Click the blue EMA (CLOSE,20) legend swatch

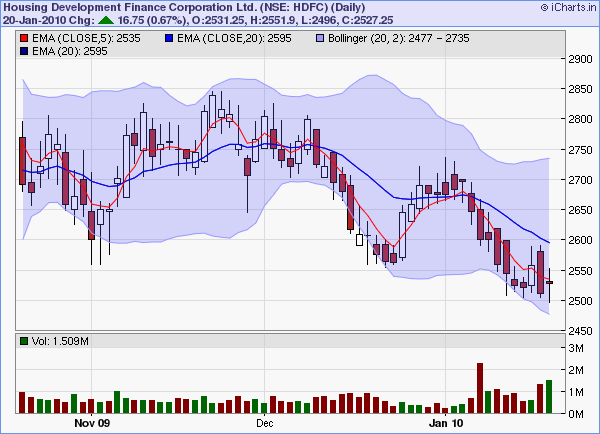point(169,38)
